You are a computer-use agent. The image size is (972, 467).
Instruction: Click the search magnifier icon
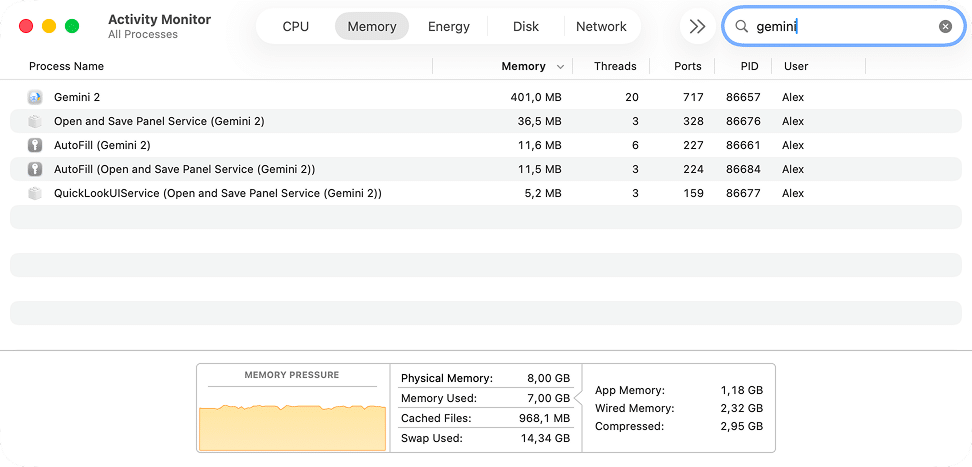tap(741, 26)
